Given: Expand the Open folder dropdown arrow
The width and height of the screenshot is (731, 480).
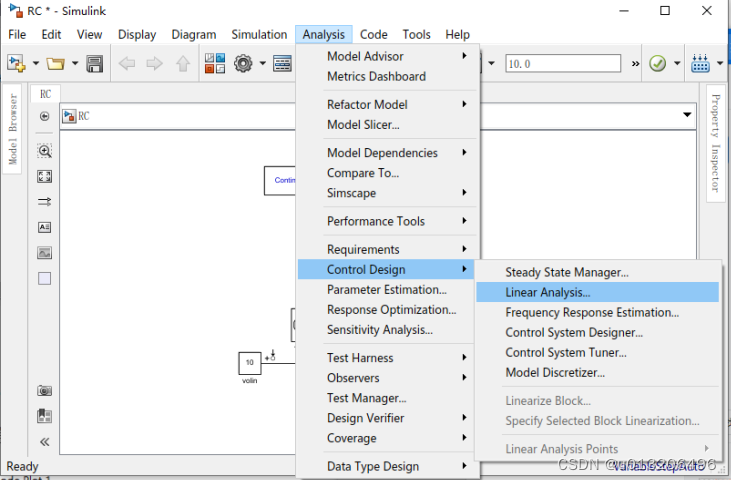Looking at the screenshot, I should [x=75, y=63].
